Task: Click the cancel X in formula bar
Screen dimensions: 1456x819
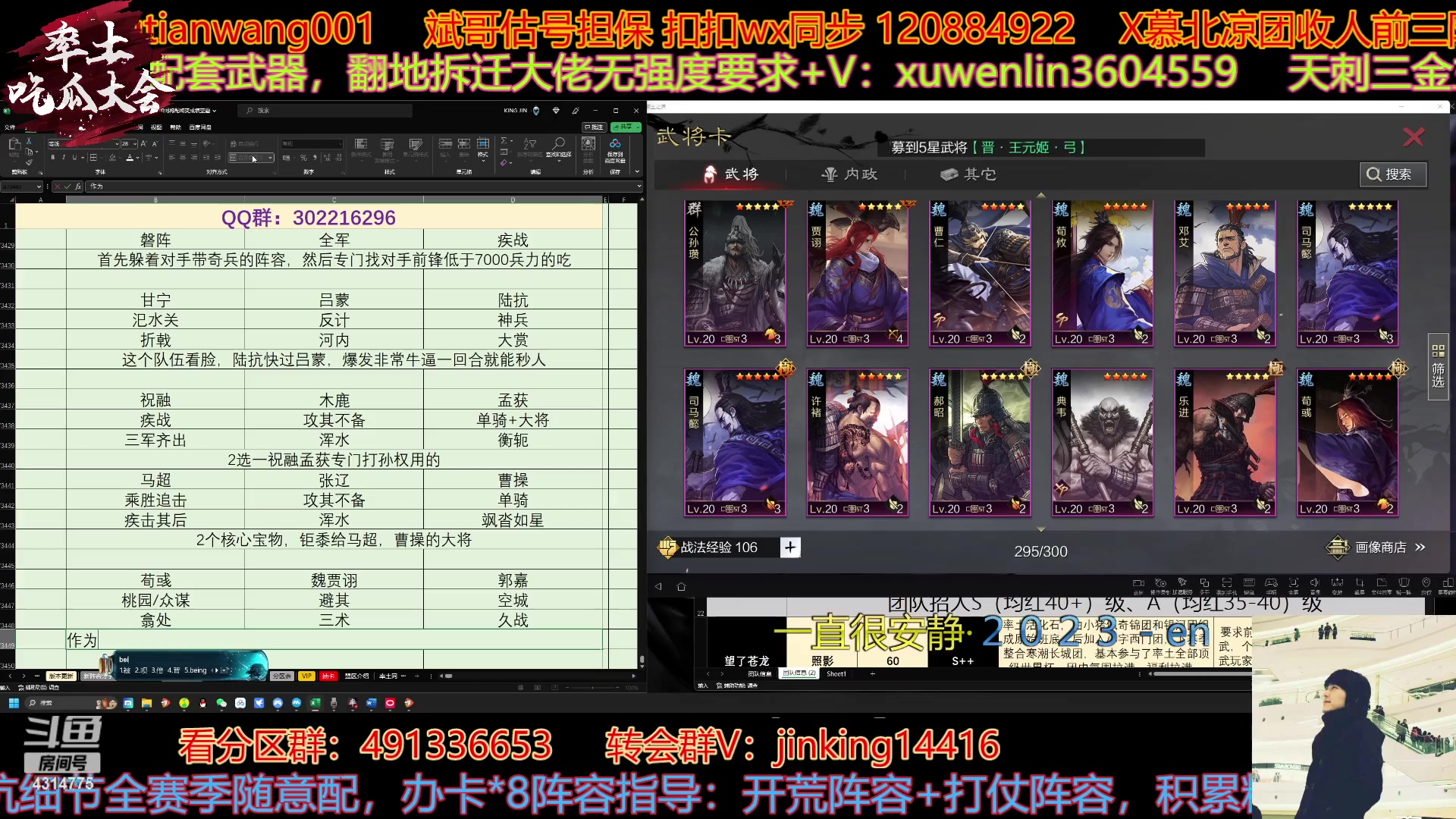Action: [x=58, y=186]
